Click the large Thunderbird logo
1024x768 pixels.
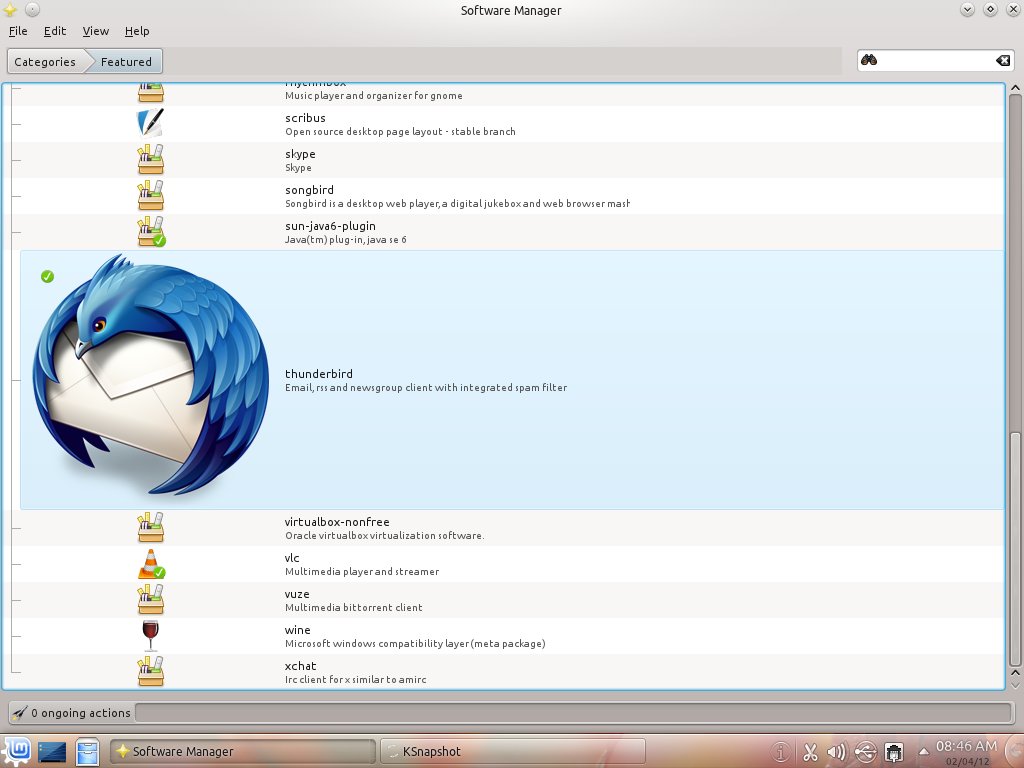click(x=152, y=374)
